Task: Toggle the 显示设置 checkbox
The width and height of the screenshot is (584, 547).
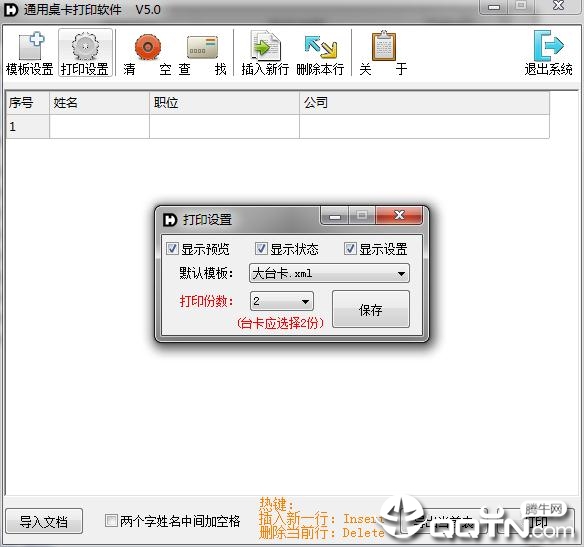Action: click(350, 248)
